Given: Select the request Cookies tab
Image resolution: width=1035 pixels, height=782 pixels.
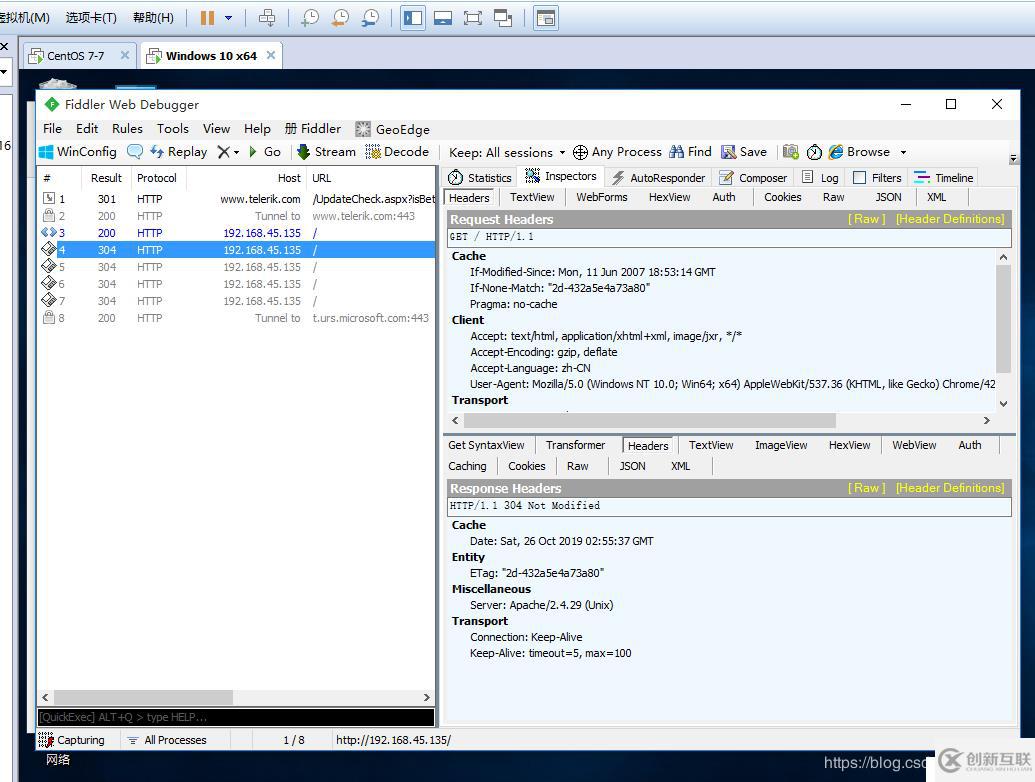Looking at the screenshot, I should [x=782, y=197].
